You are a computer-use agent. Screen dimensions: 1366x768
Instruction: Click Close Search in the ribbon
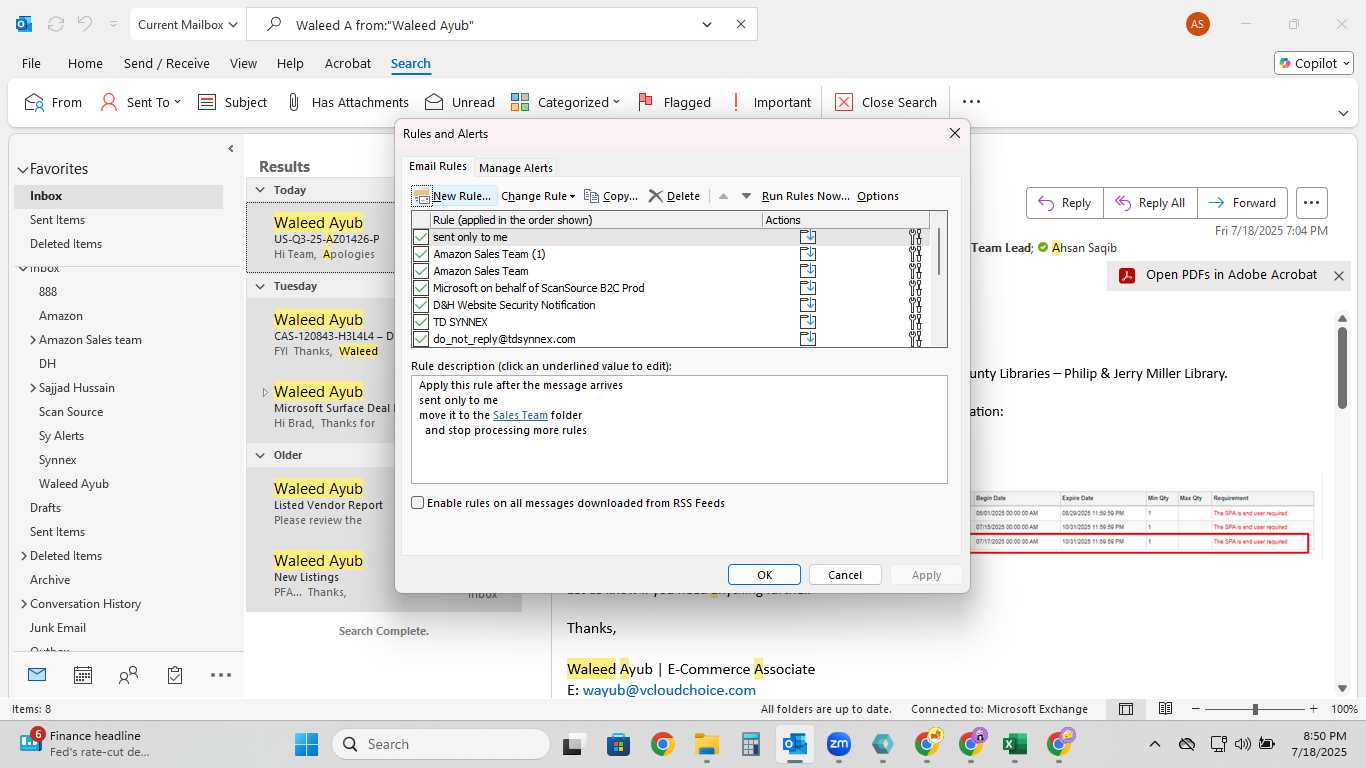[x=885, y=102]
